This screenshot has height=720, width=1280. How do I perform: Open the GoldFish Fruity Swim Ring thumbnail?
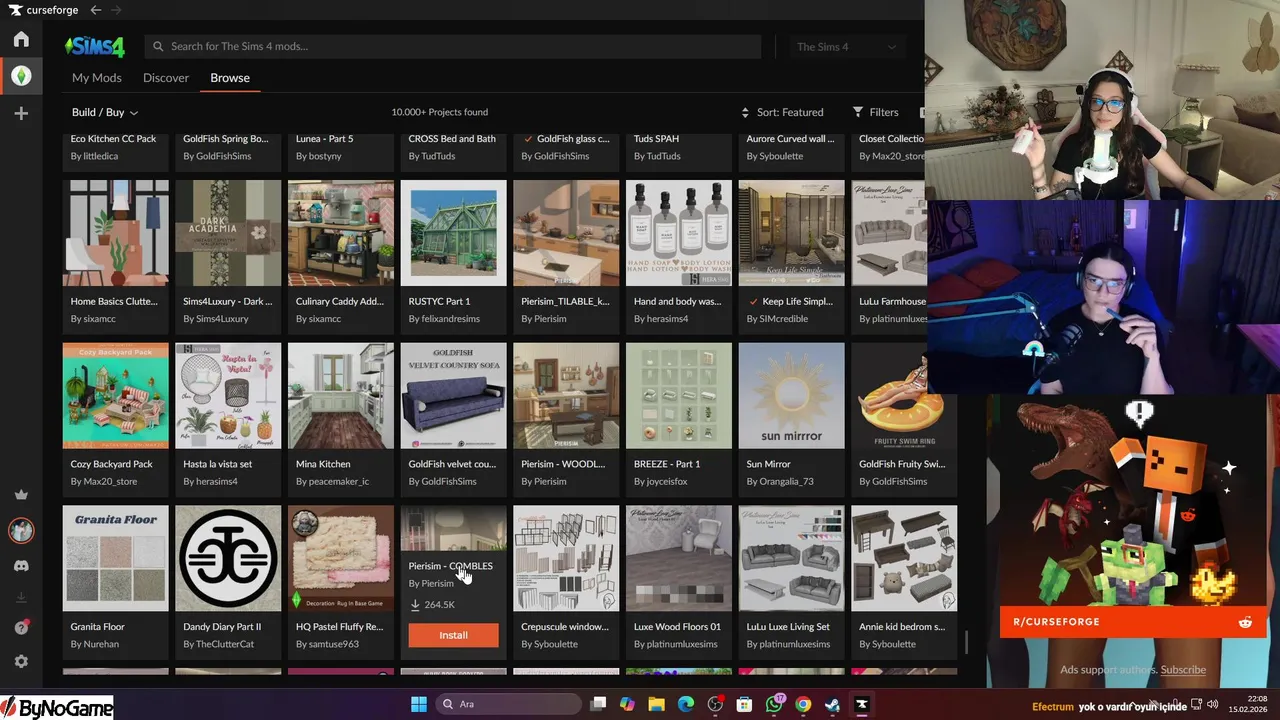point(904,396)
